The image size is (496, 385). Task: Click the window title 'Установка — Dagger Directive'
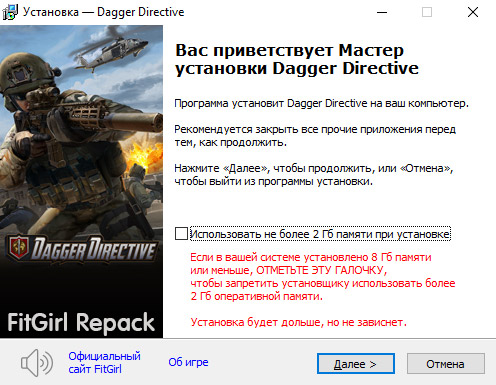click(103, 12)
